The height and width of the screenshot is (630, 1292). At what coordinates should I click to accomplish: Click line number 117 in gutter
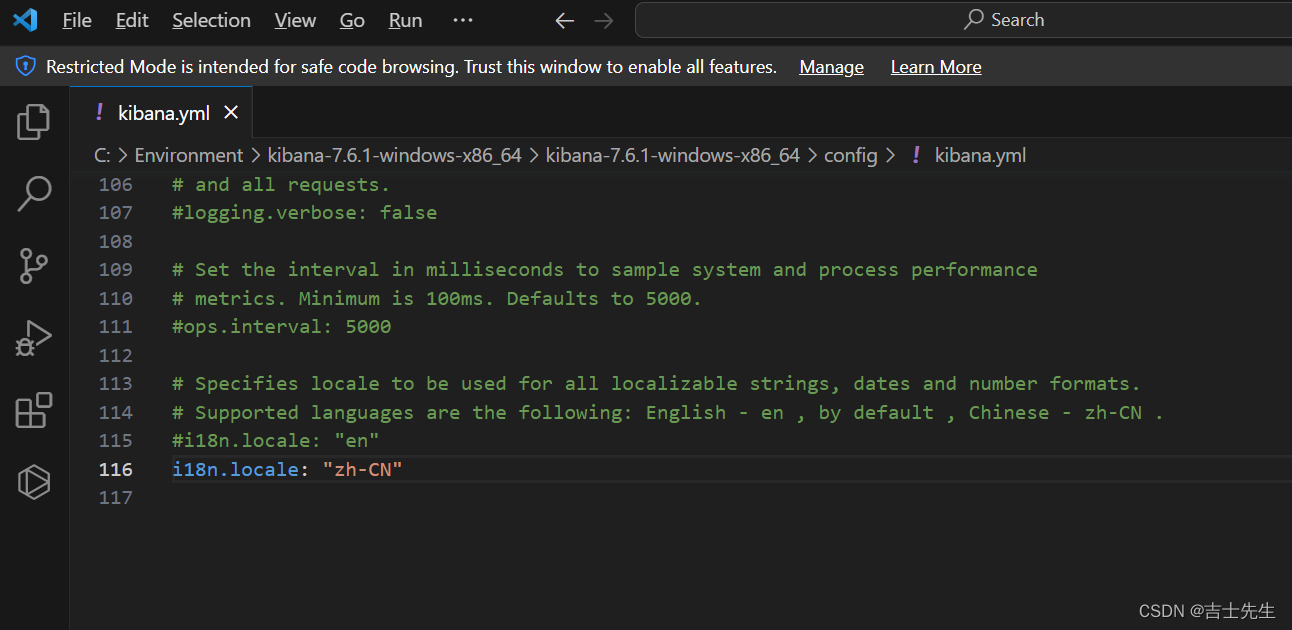116,497
